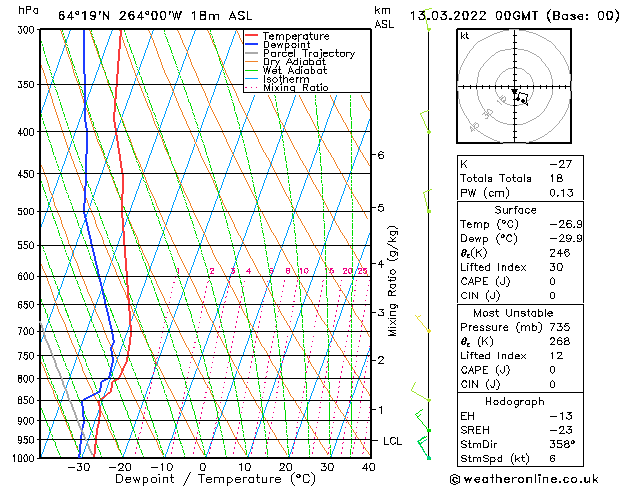Viewport: 629px width, 486px height.
Task: Click the 'Hodograph' section heading
Action: (515, 401)
